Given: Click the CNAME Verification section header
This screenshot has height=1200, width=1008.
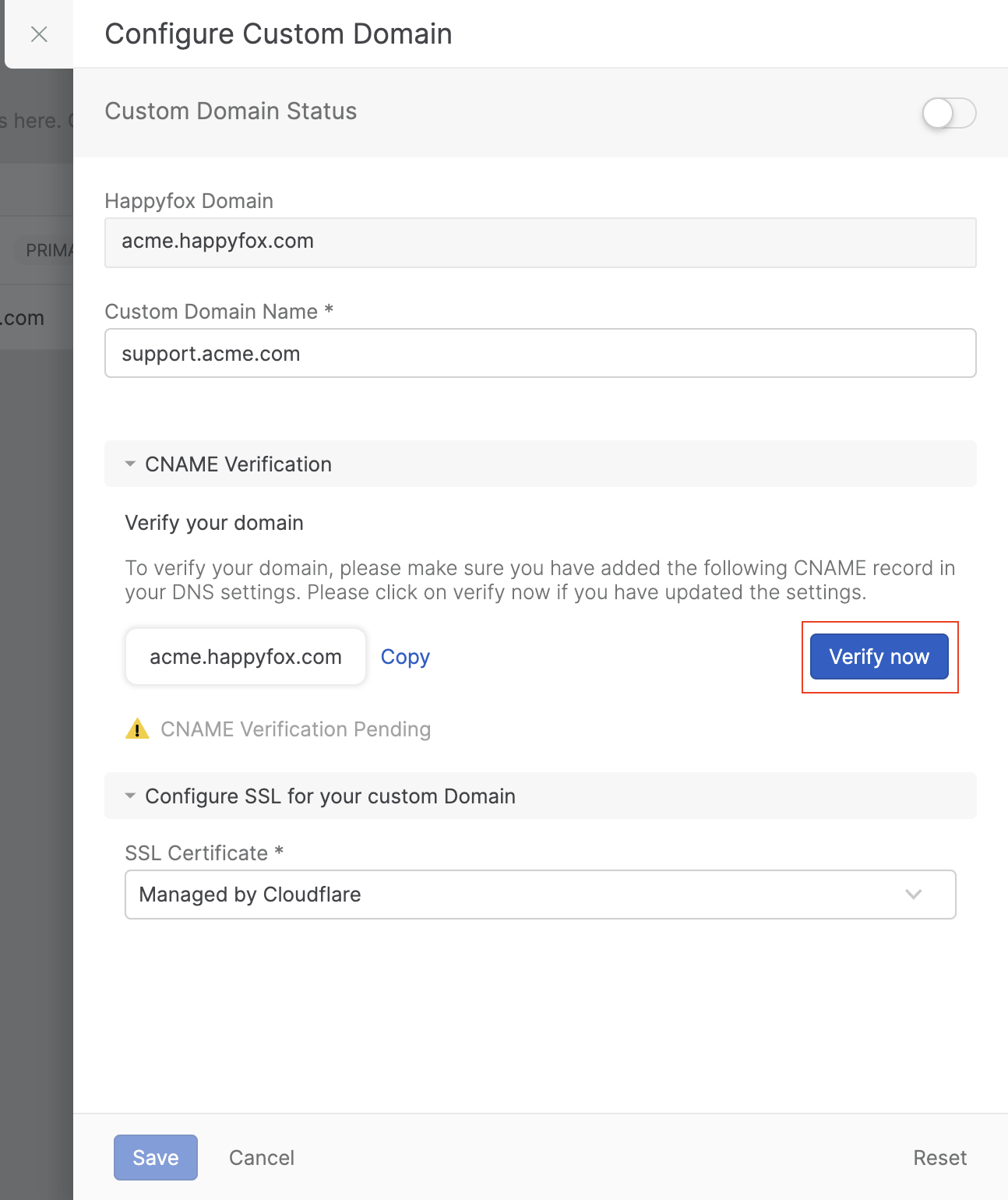Looking at the screenshot, I should (x=540, y=464).
